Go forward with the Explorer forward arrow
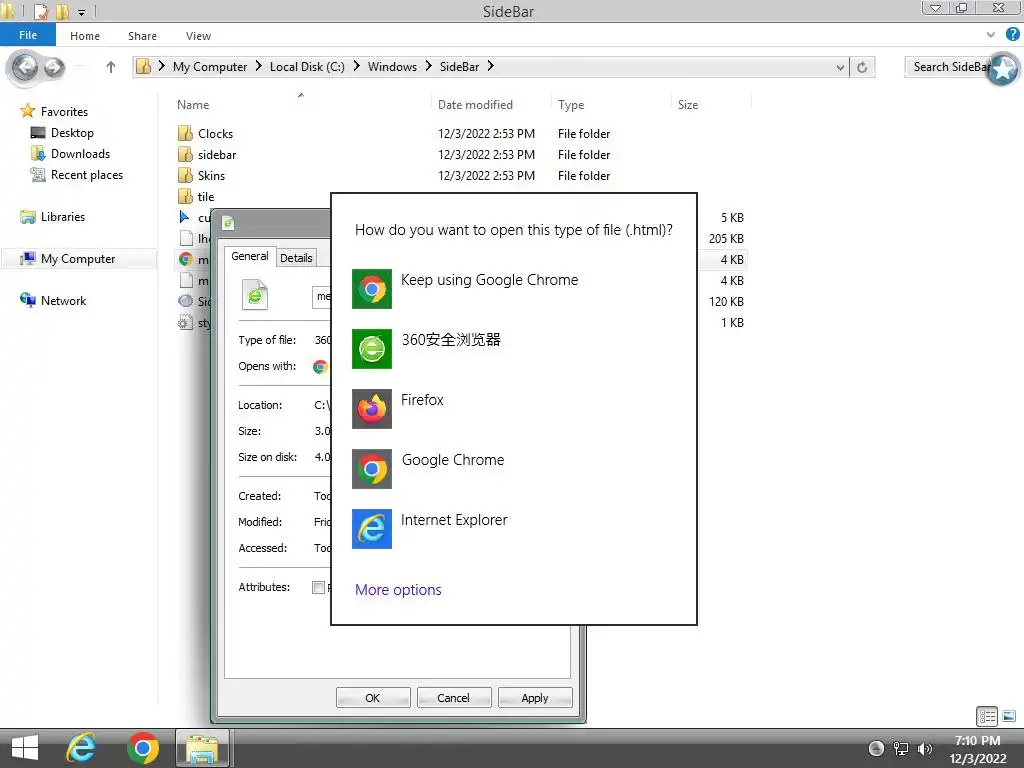 54,67
